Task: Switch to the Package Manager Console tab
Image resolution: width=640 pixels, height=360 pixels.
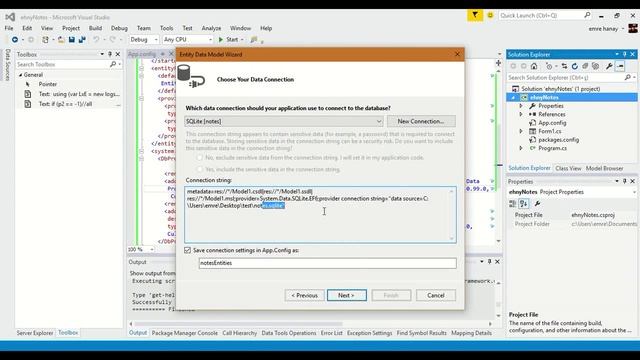Action: (184, 333)
